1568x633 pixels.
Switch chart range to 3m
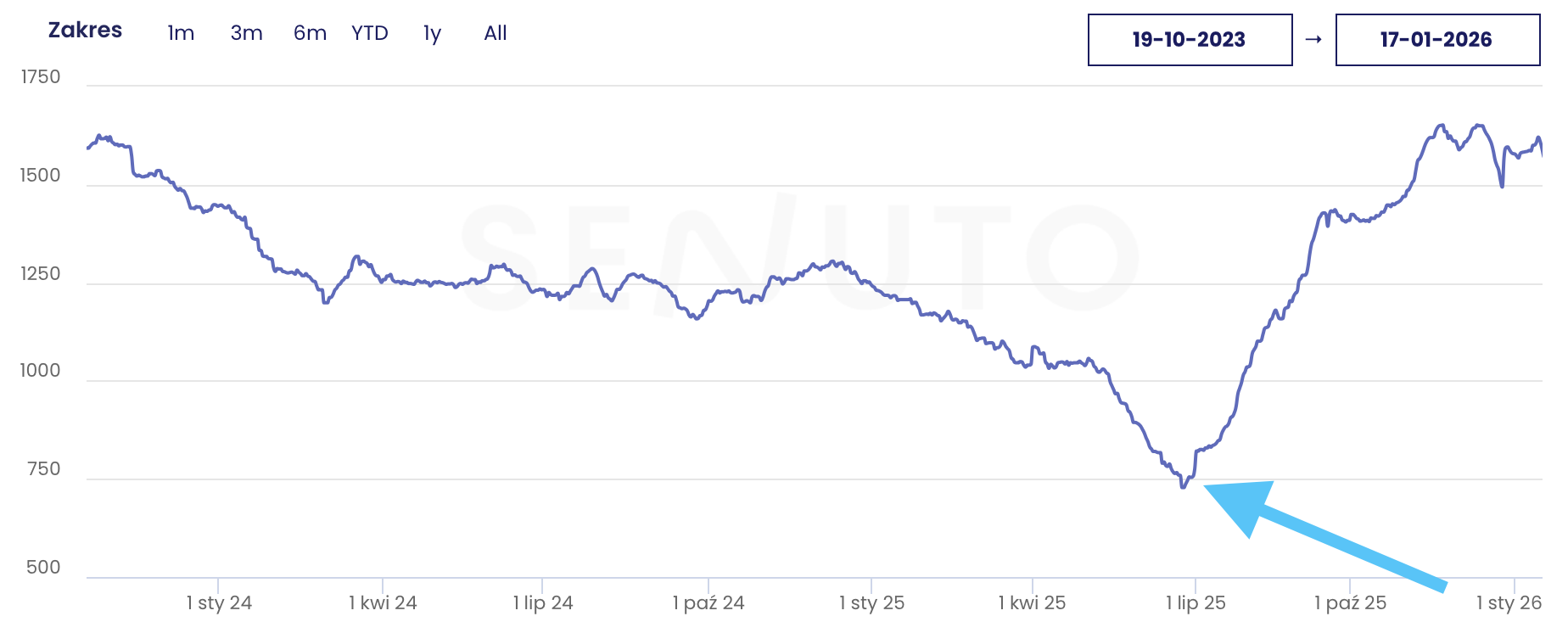click(x=246, y=33)
